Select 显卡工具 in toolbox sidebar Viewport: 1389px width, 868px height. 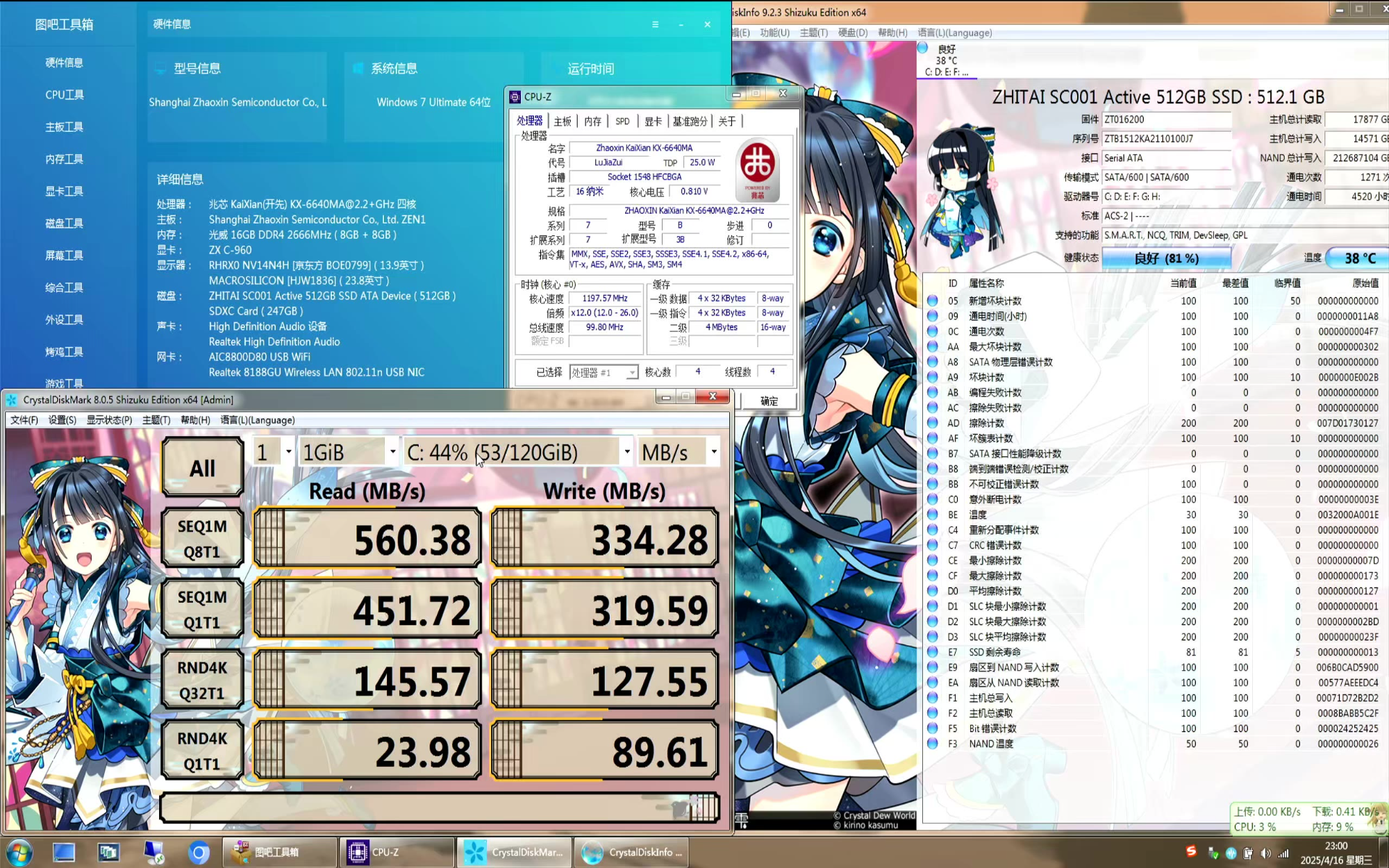(65, 191)
